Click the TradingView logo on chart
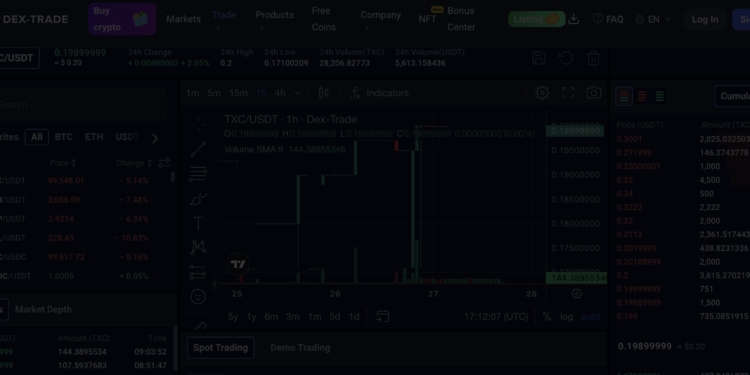Viewport: 750px width, 375px height. point(238,264)
